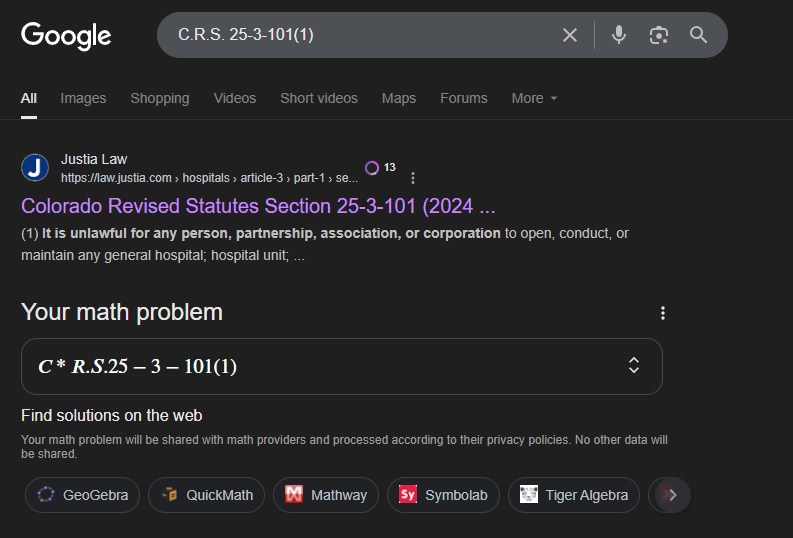793x538 pixels.
Task: Select the Mathway solver button
Action: pos(326,495)
